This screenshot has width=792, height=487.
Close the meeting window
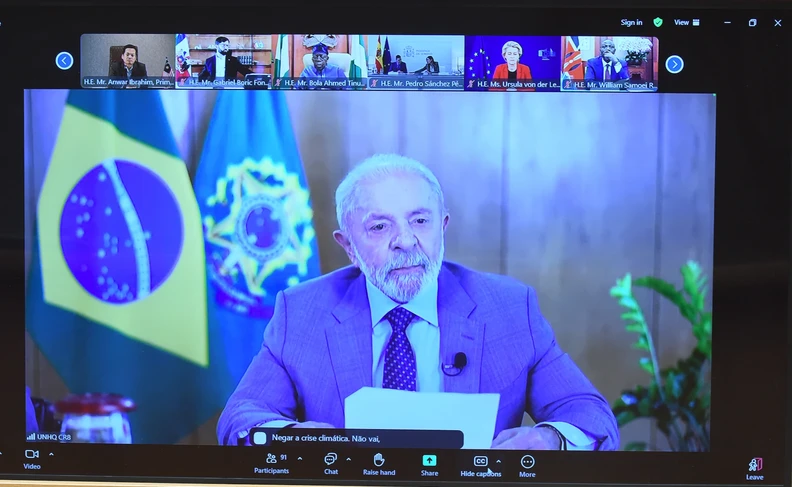click(778, 23)
